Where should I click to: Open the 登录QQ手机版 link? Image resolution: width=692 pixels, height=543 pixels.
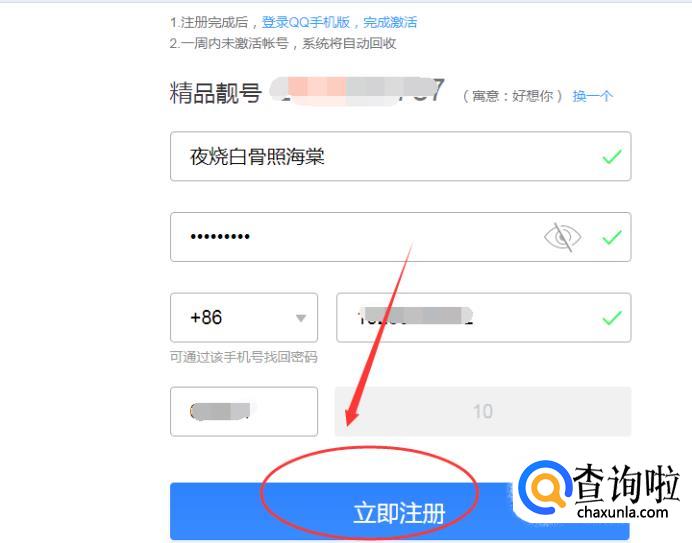pyautogui.click(x=306, y=23)
